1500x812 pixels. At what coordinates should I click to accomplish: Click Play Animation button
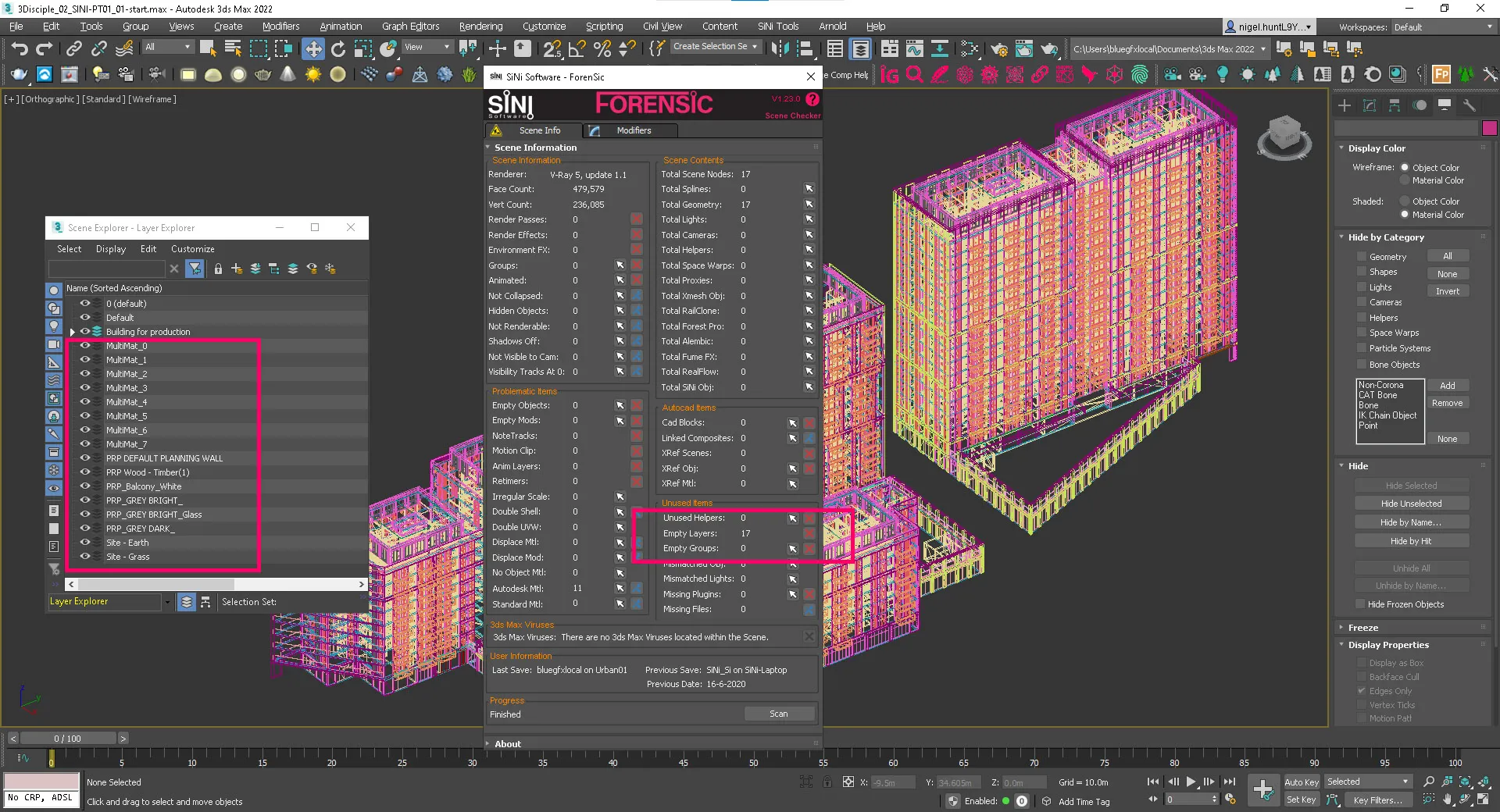pyautogui.click(x=1191, y=782)
